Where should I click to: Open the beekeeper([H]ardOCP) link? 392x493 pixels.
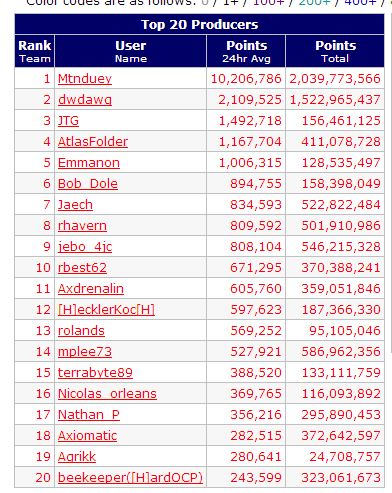tap(130, 478)
